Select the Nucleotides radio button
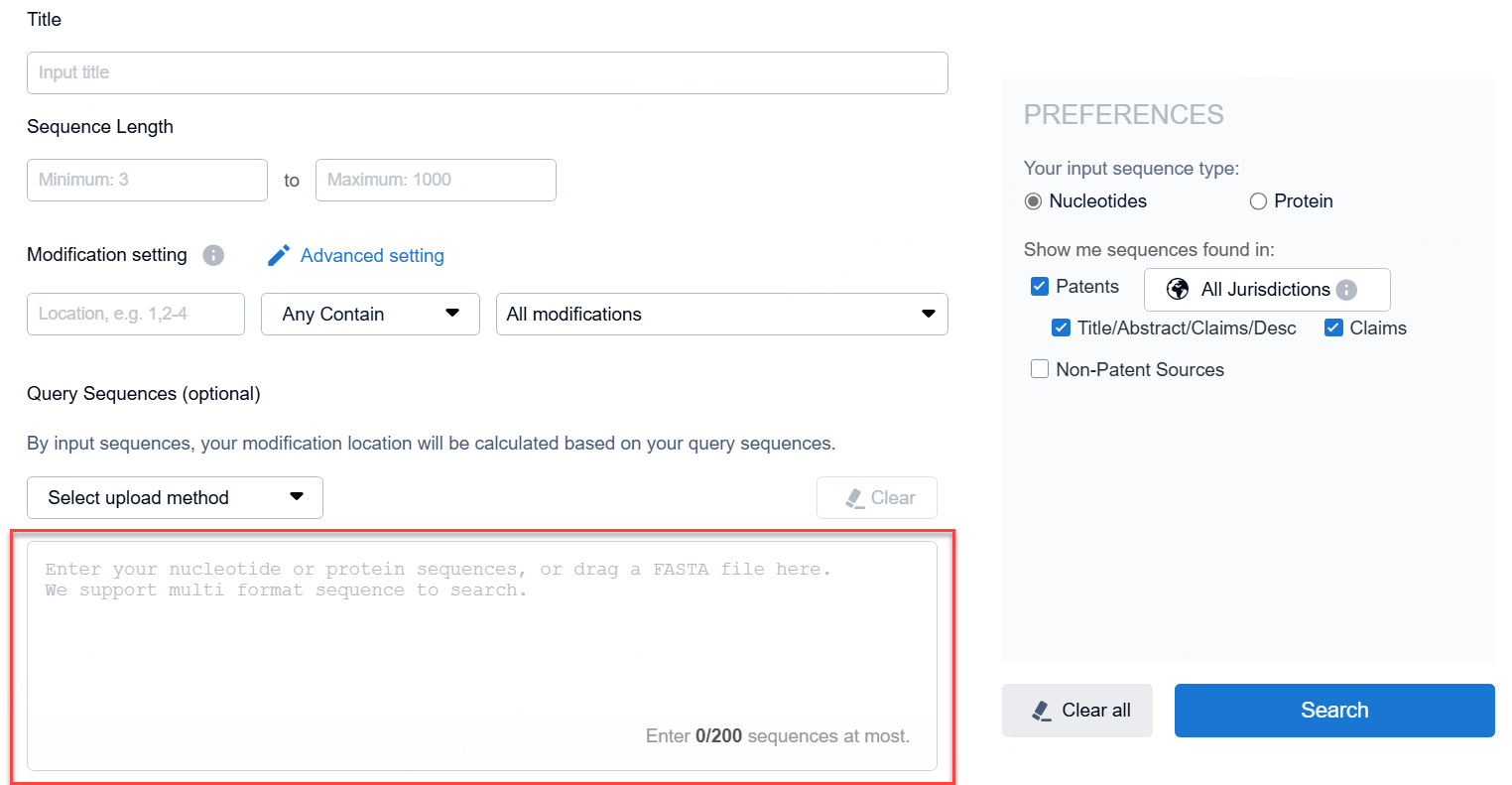 click(x=1034, y=201)
